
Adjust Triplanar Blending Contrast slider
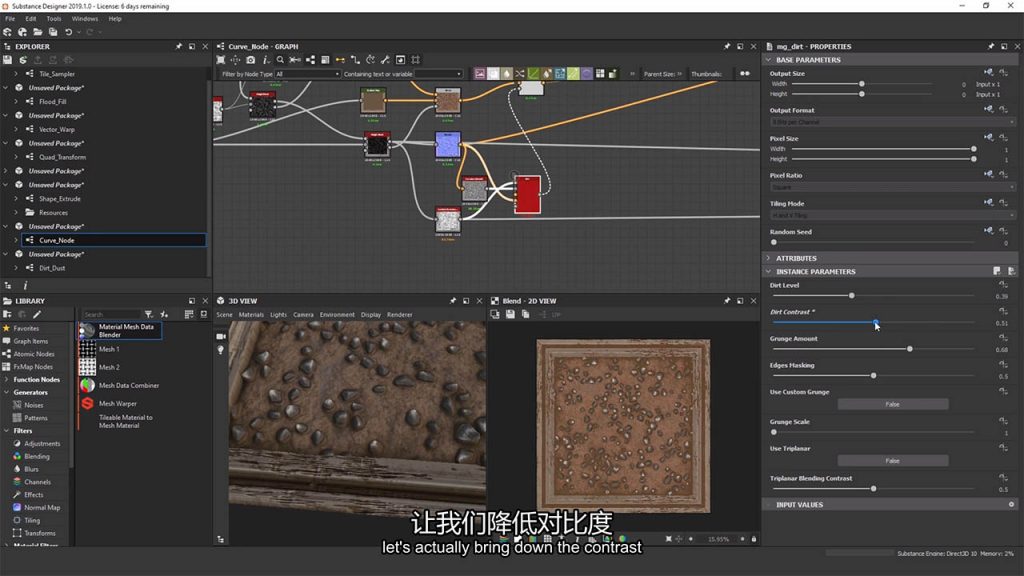(874, 489)
